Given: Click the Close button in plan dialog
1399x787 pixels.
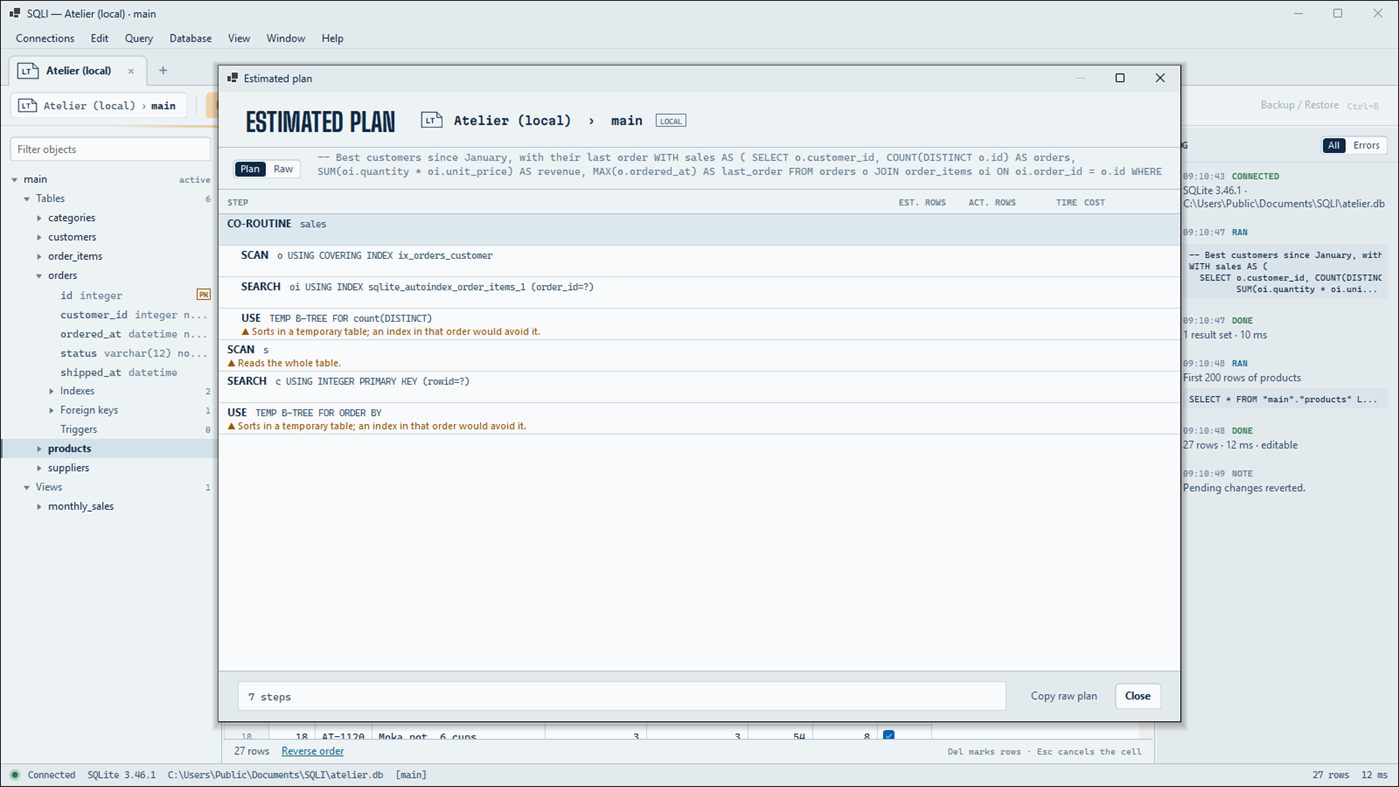Looking at the screenshot, I should pos(1138,696).
